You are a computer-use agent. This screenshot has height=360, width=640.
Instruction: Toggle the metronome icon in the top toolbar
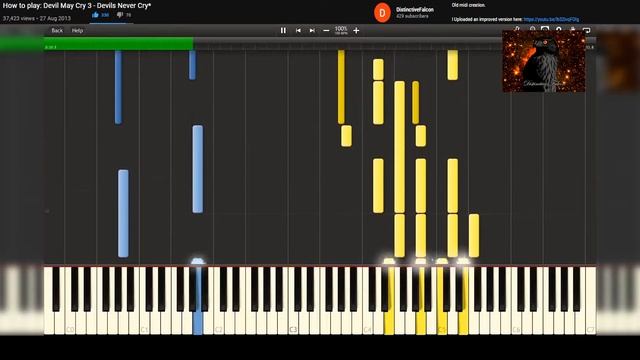[517, 29]
